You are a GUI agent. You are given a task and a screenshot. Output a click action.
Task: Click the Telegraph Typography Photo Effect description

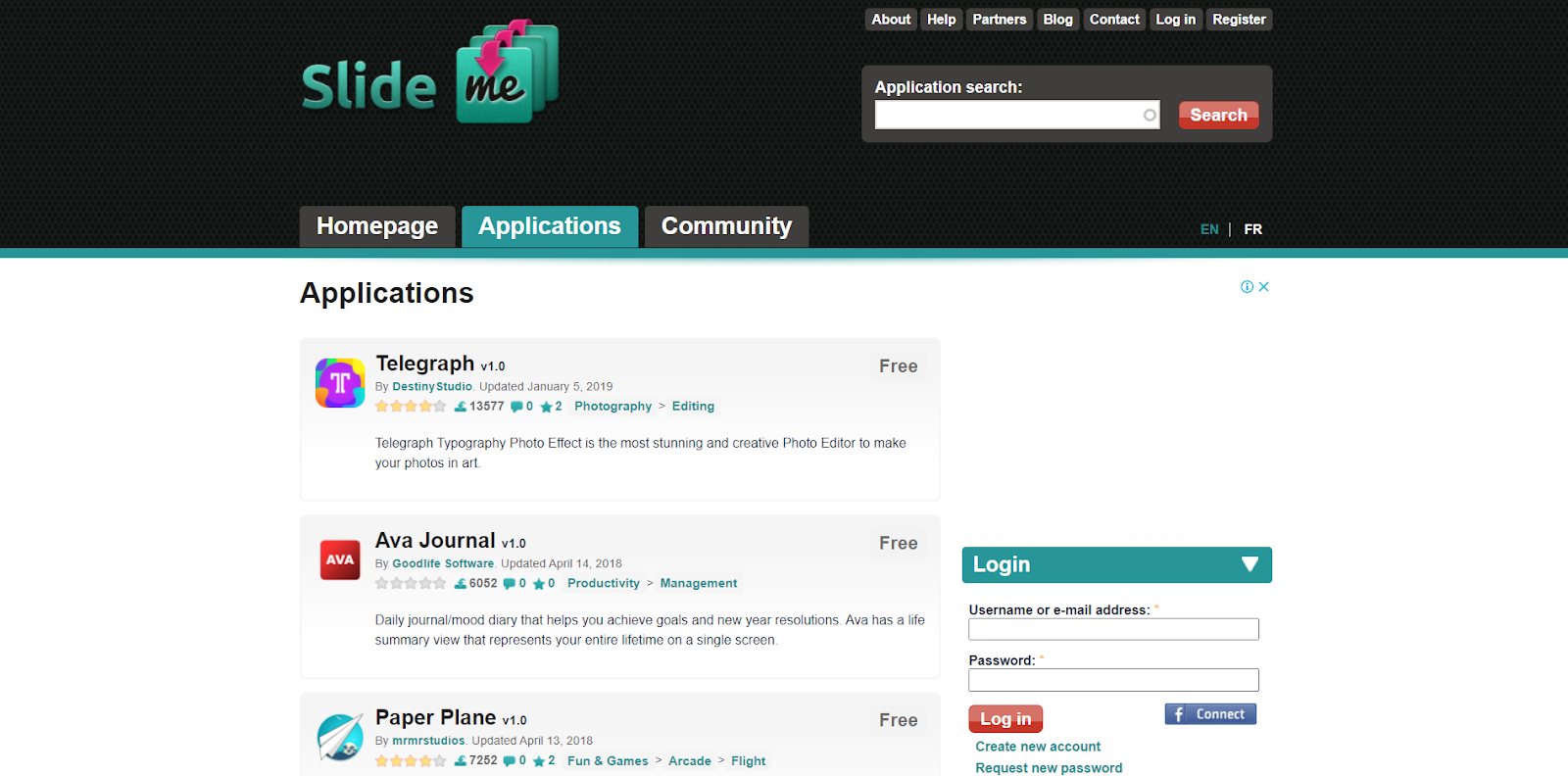tap(641, 453)
